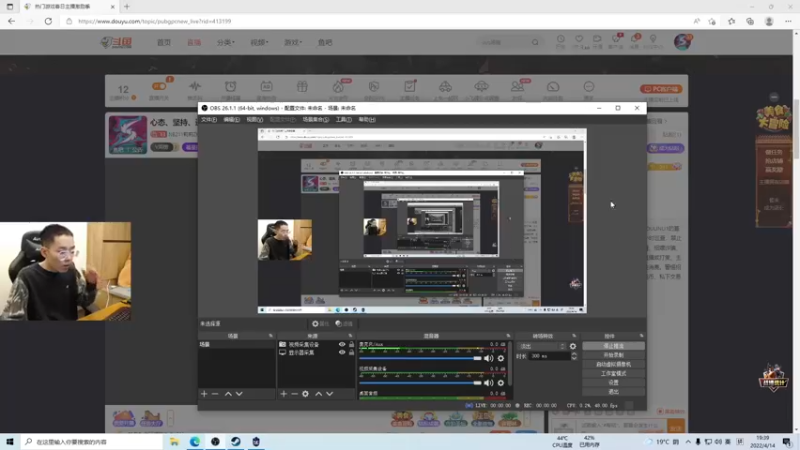This screenshot has width=800, height=450.
Task: Click the transition duration 300 ms field
Action: point(549,356)
